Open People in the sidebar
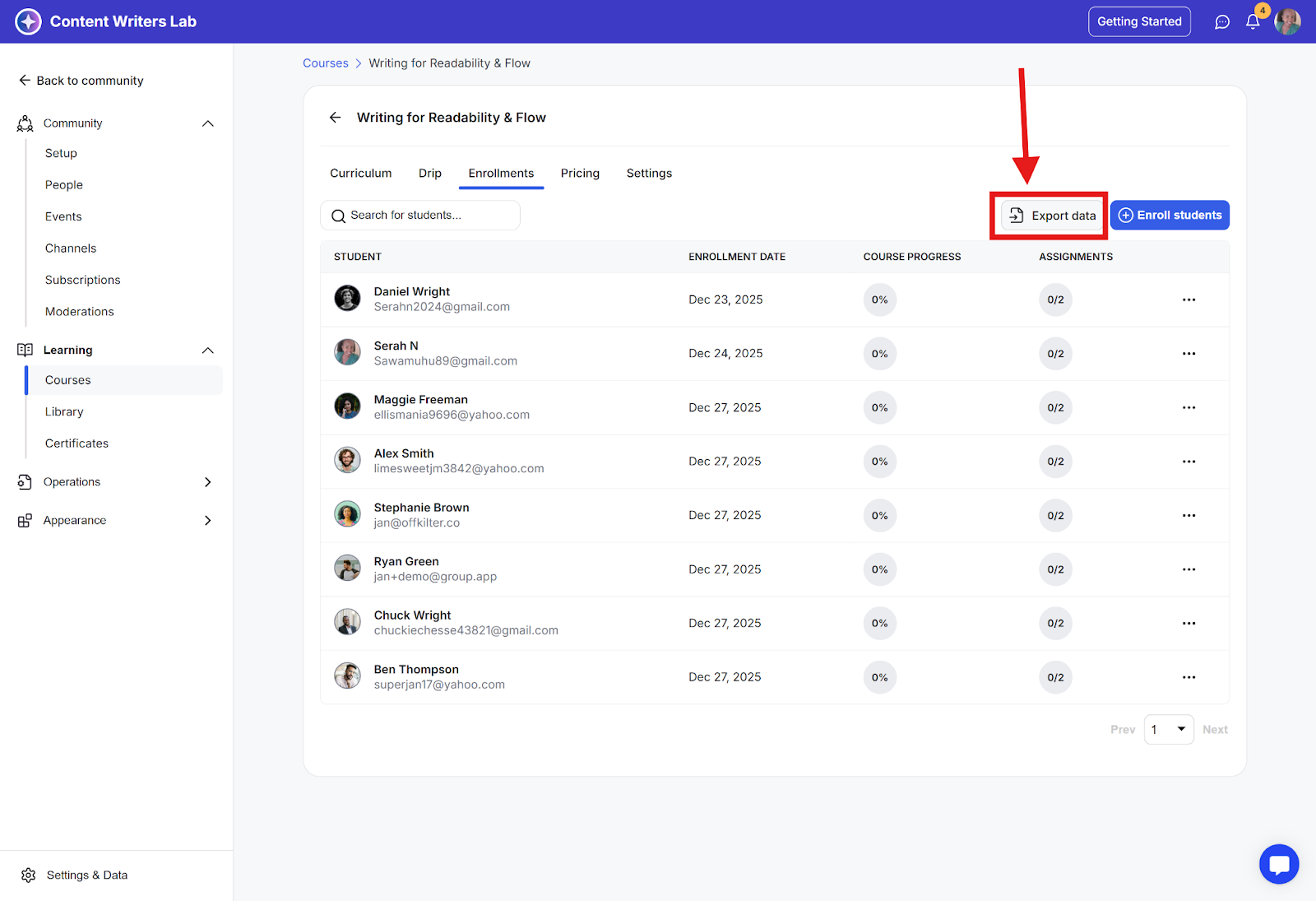This screenshot has width=1316, height=901. coord(64,185)
